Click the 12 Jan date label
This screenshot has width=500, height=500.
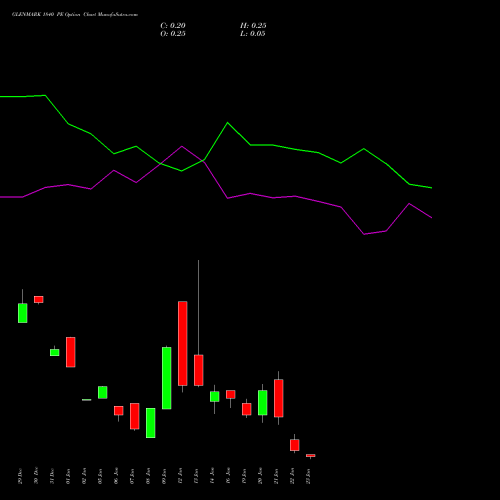click(x=180, y=476)
